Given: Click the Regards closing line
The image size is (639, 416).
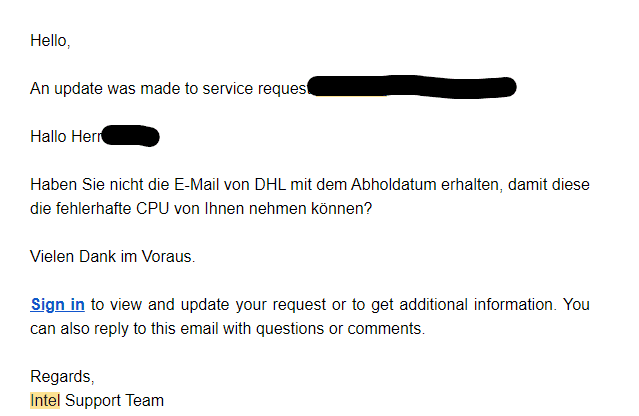Looking at the screenshot, I should (62, 377).
